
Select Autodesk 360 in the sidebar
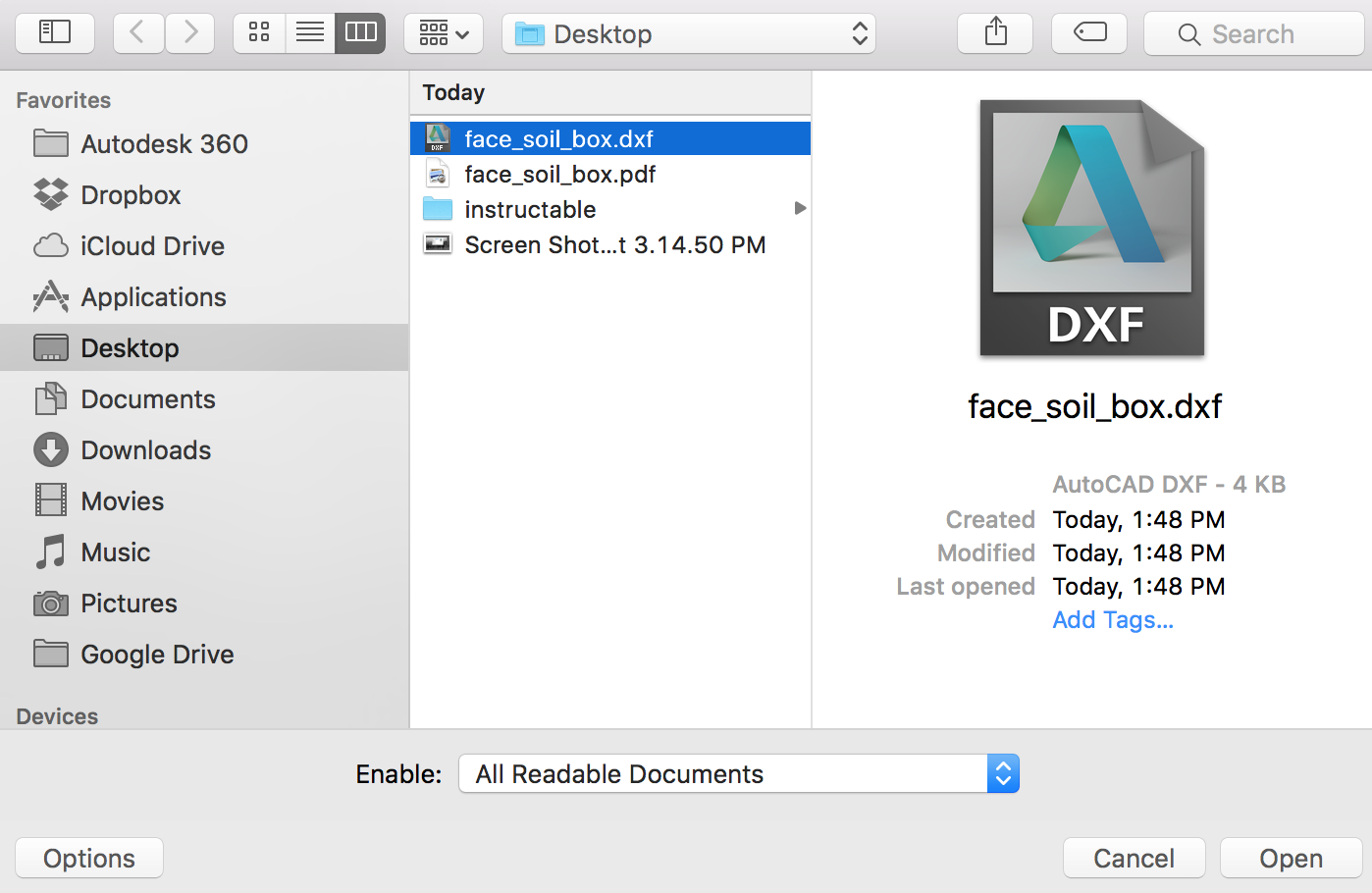[204, 144]
